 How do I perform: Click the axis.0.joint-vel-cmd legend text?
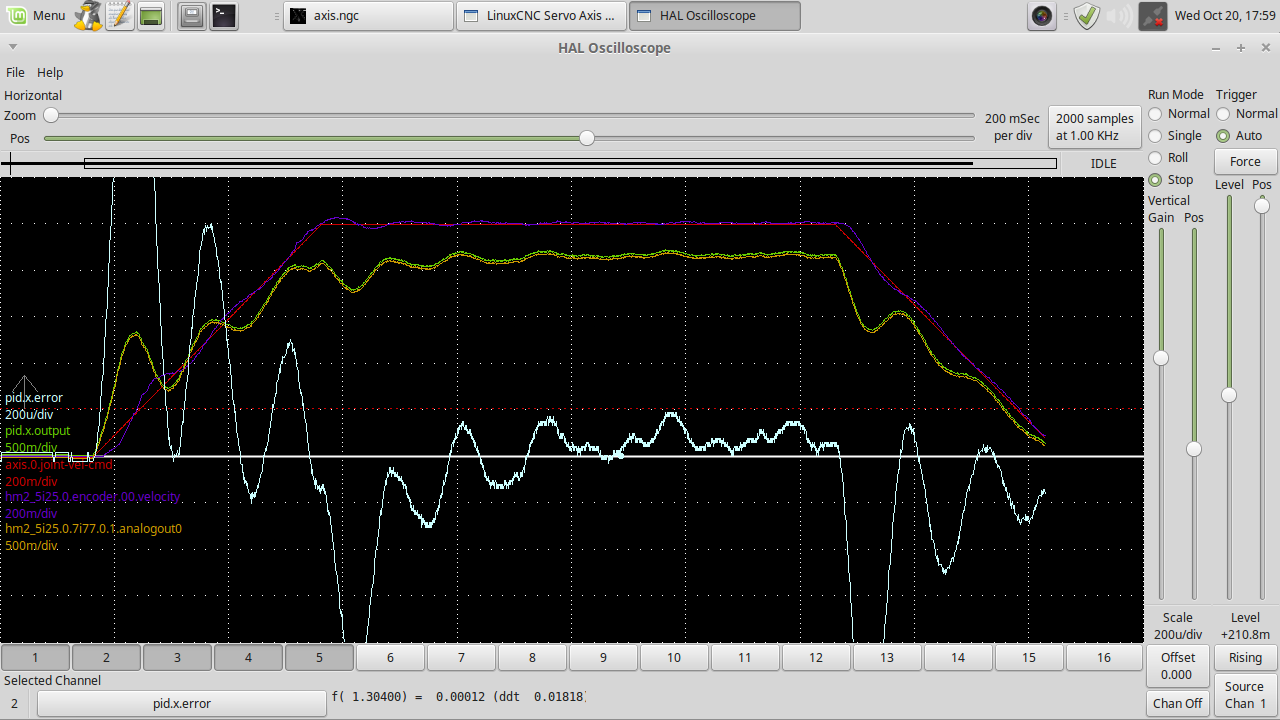coord(59,465)
